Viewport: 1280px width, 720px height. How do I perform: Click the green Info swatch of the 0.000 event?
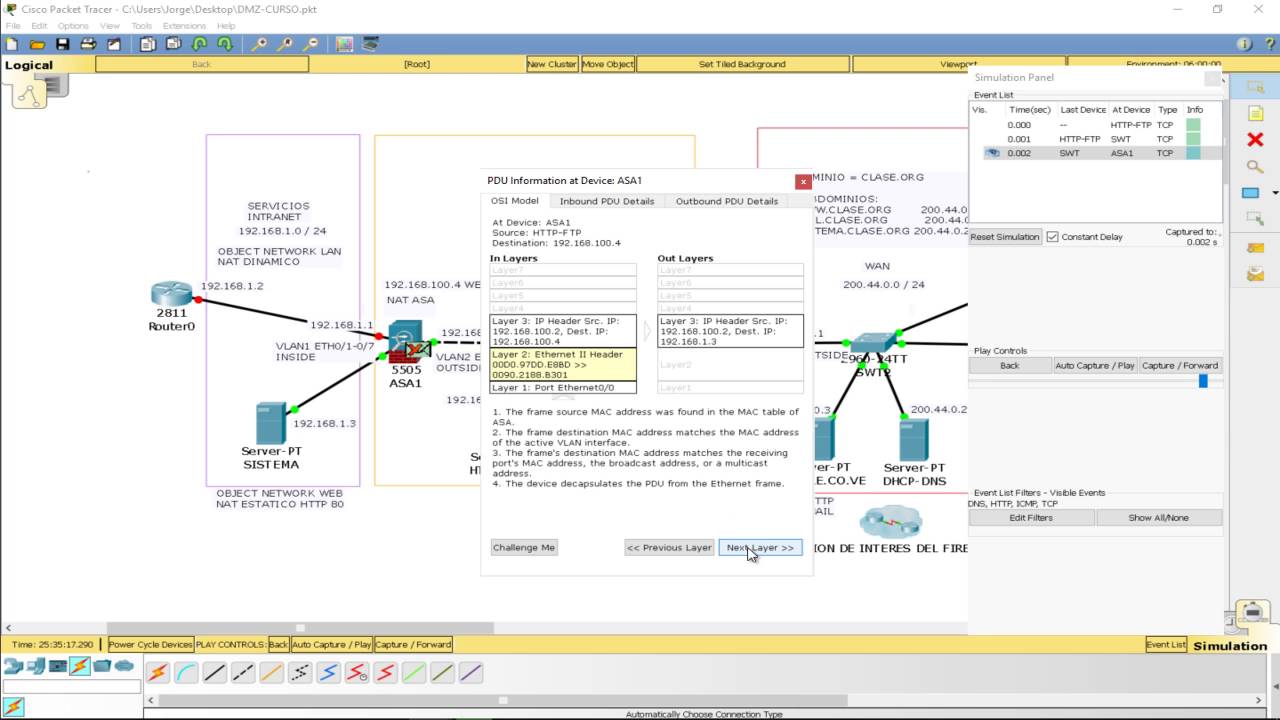[1193, 125]
